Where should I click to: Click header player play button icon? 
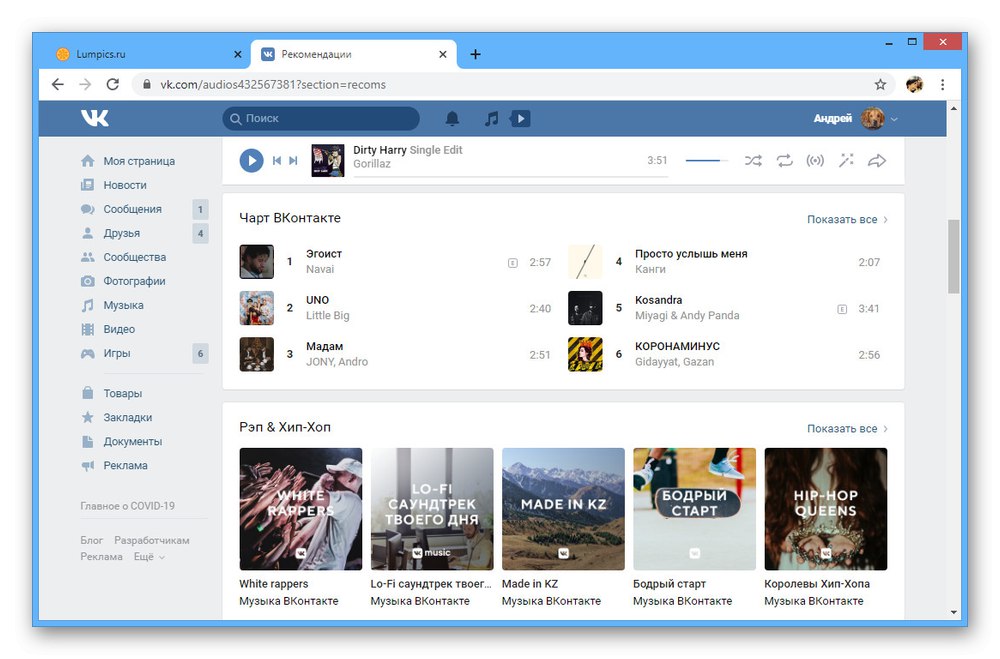click(520, 119)
